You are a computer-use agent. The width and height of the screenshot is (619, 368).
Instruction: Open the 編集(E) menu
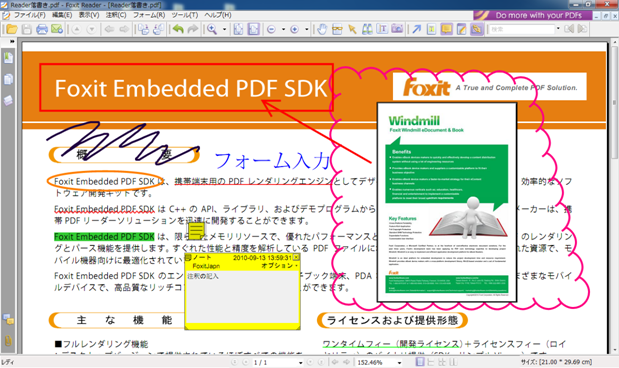(62, 15)
